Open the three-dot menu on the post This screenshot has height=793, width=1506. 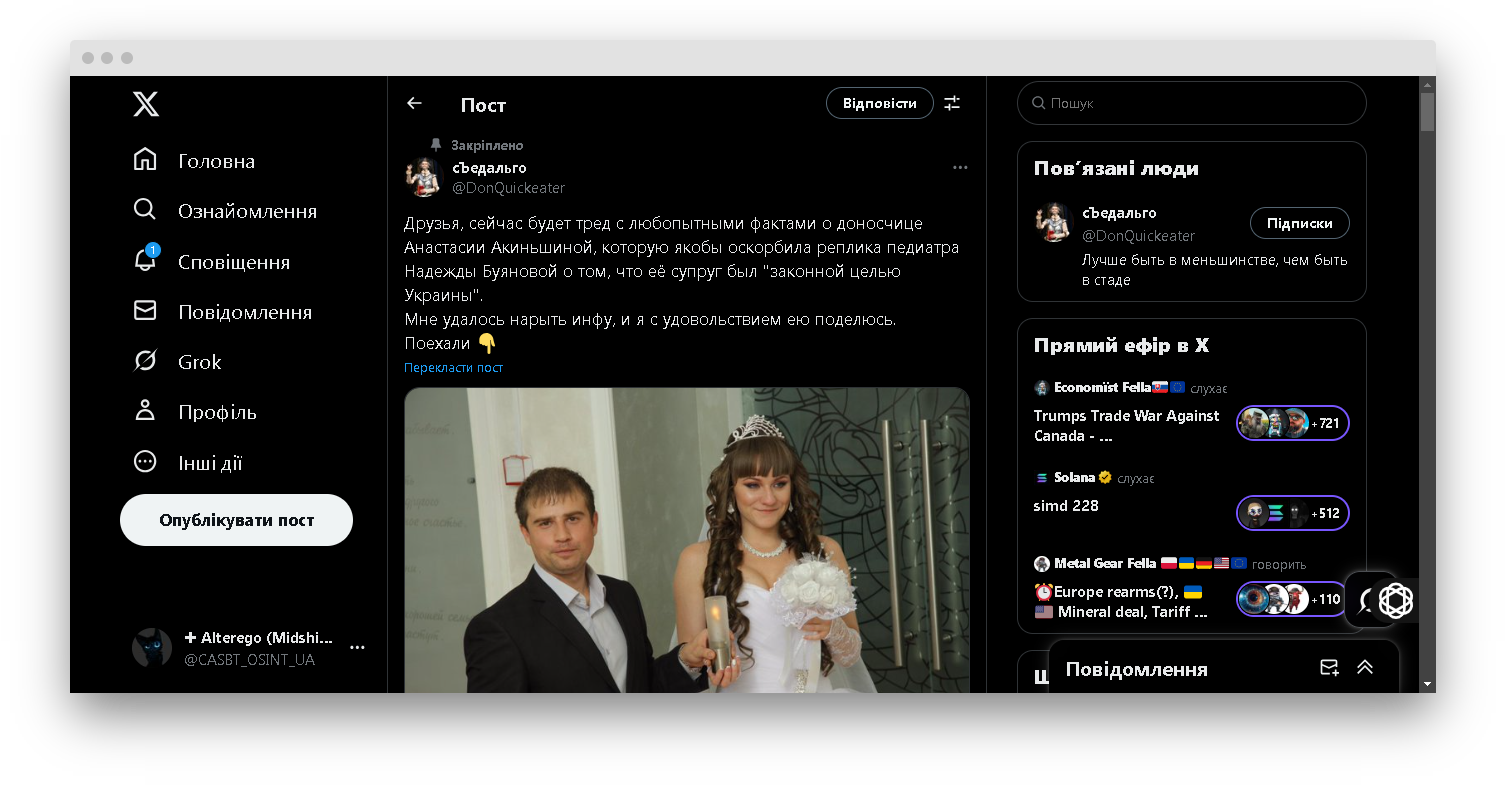coord(960,167)
